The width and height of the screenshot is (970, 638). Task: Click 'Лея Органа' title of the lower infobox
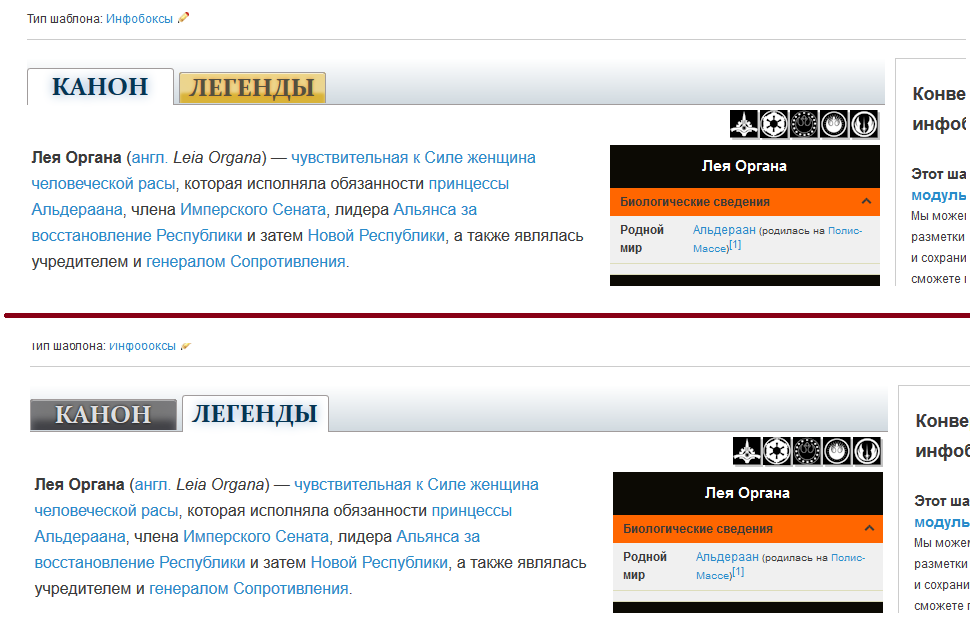coord(747,493)
